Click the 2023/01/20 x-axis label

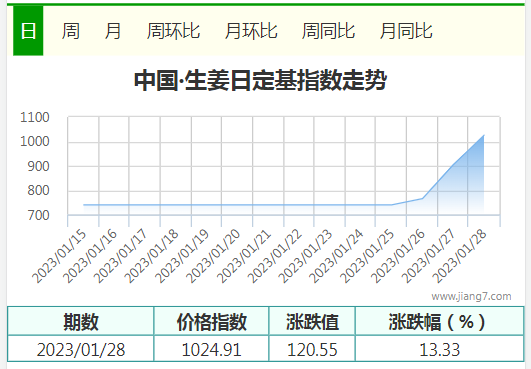tap(213, 257)
